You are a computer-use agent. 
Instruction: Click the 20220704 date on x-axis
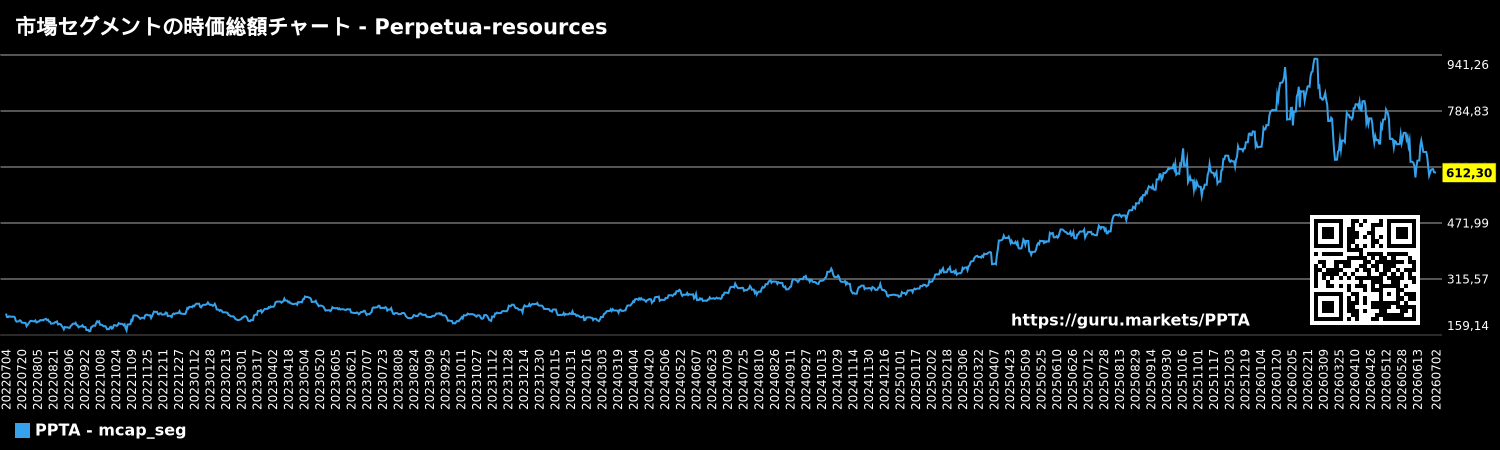(7, 378)
